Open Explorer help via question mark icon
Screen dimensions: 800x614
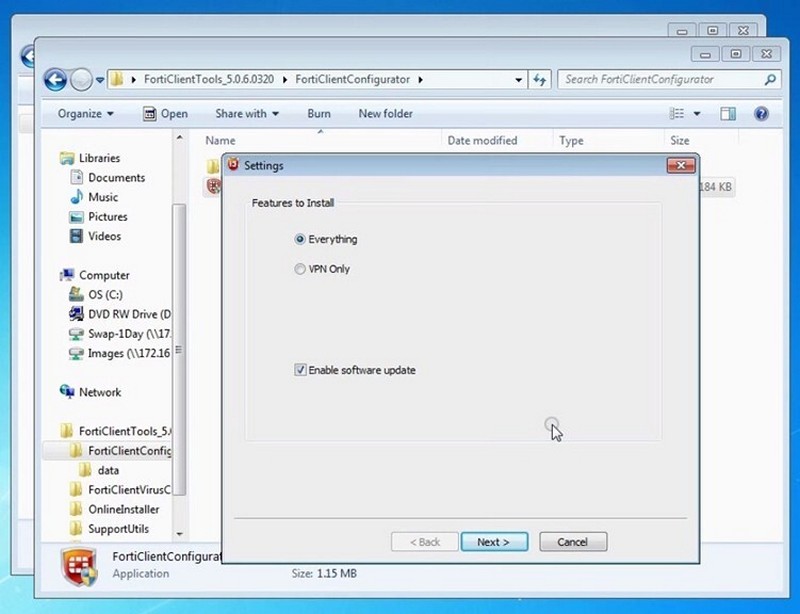(x=761, y=113)
